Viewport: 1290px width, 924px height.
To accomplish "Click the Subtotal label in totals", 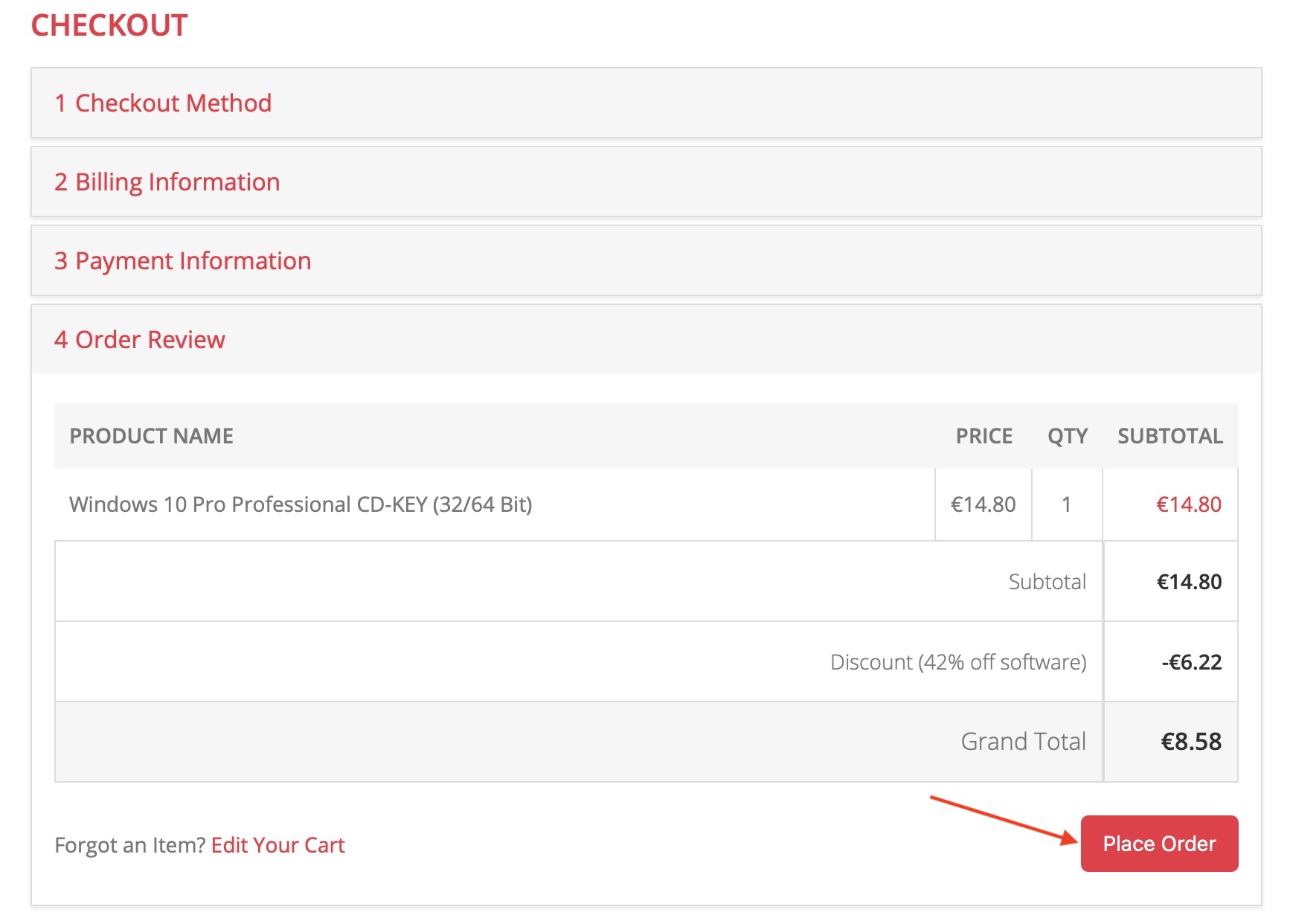I will point(1047,582).
